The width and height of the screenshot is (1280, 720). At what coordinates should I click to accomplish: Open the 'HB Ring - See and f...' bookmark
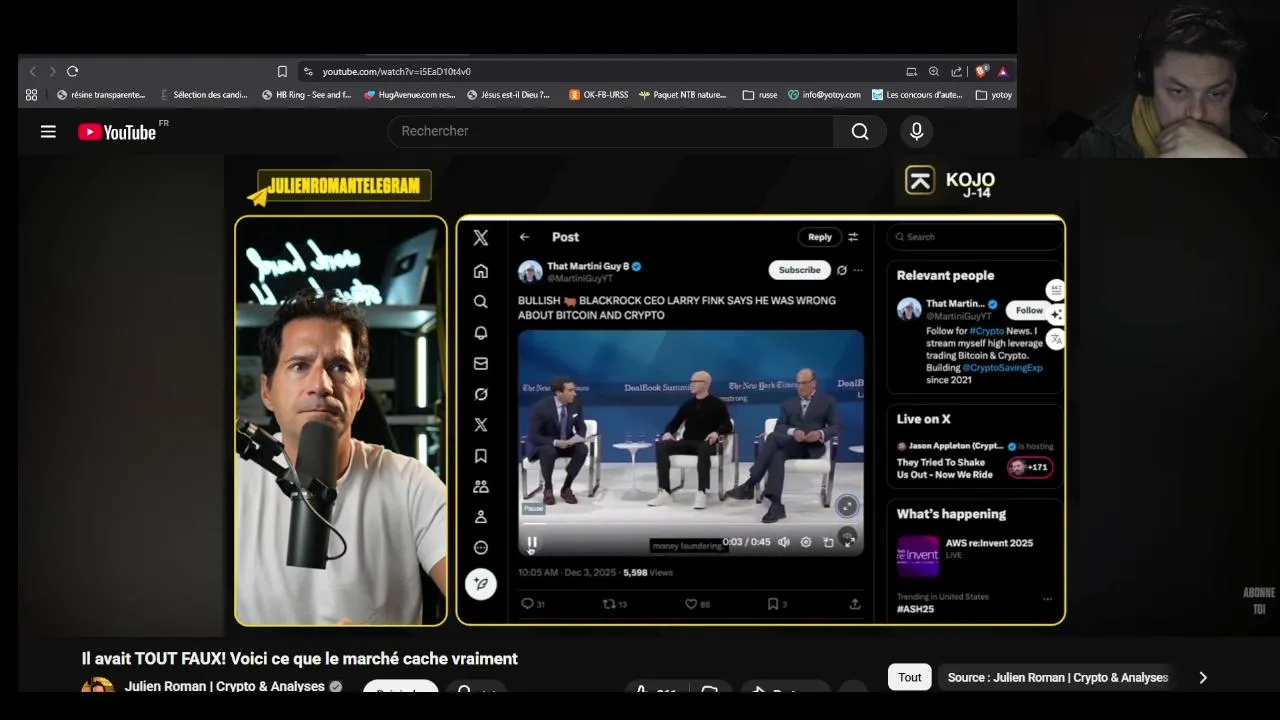(x=307, y=95)
